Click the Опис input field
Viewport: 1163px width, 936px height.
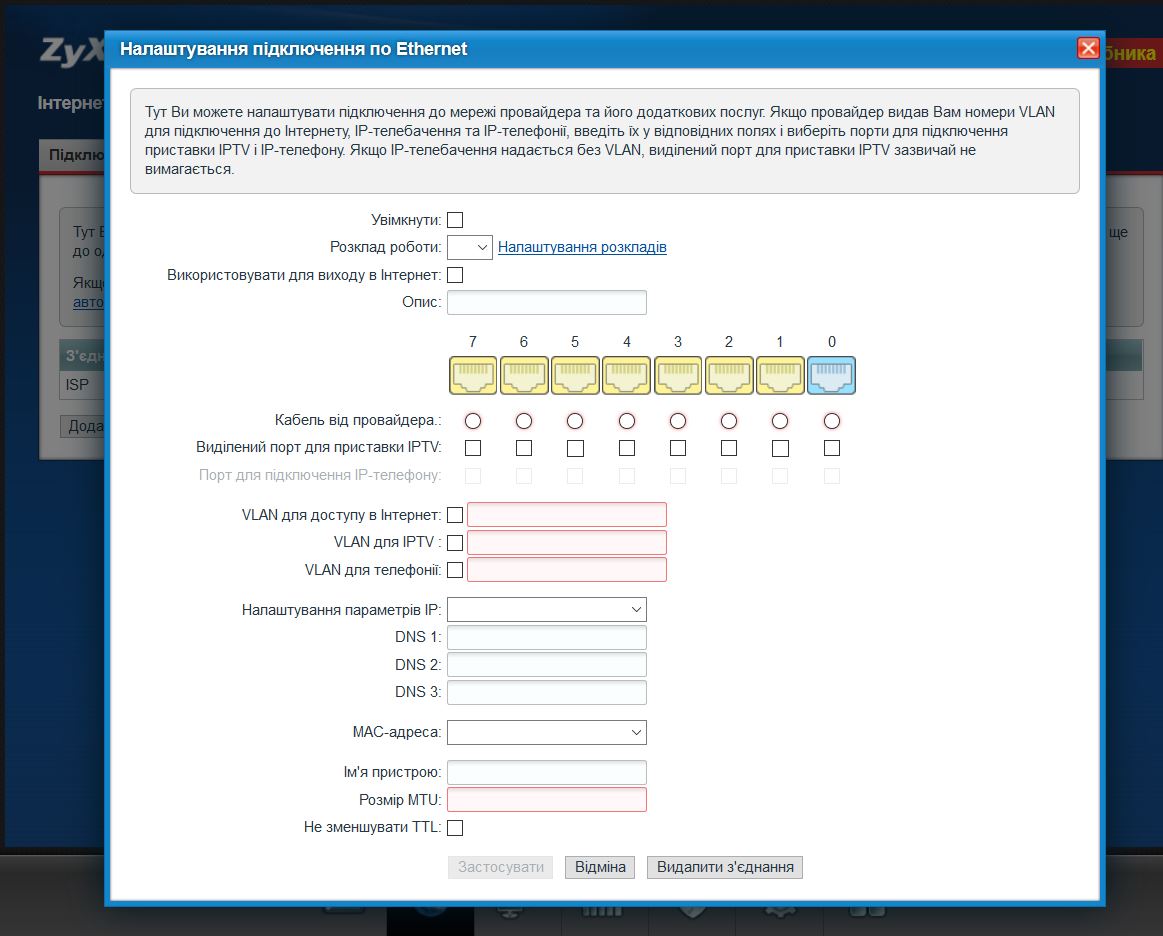click(547, 303)
